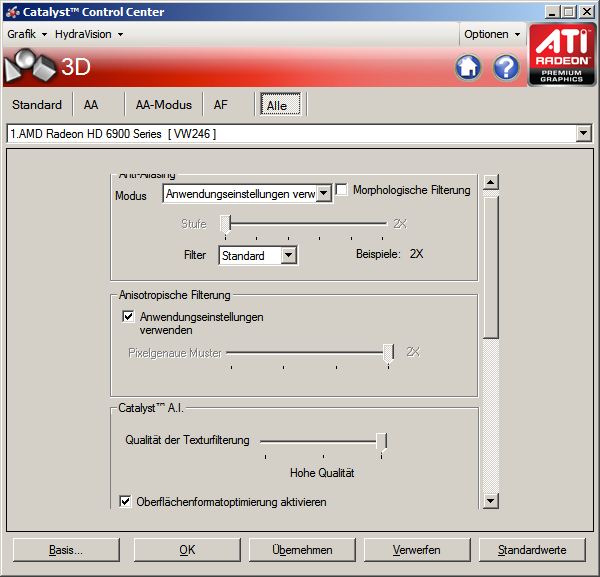Switch to the AF tab
600x577 pixels.
point(221,104)
